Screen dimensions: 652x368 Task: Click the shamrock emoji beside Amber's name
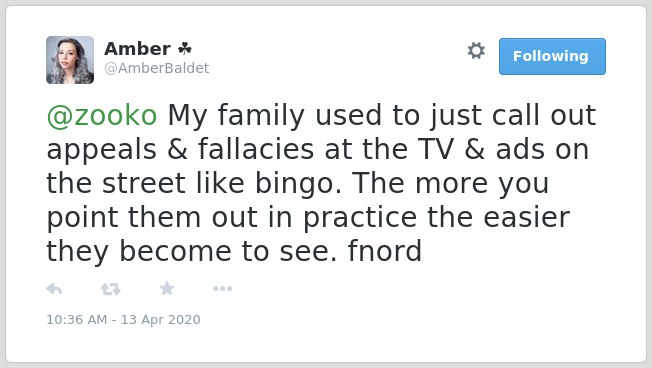click(x=185, y=49)
